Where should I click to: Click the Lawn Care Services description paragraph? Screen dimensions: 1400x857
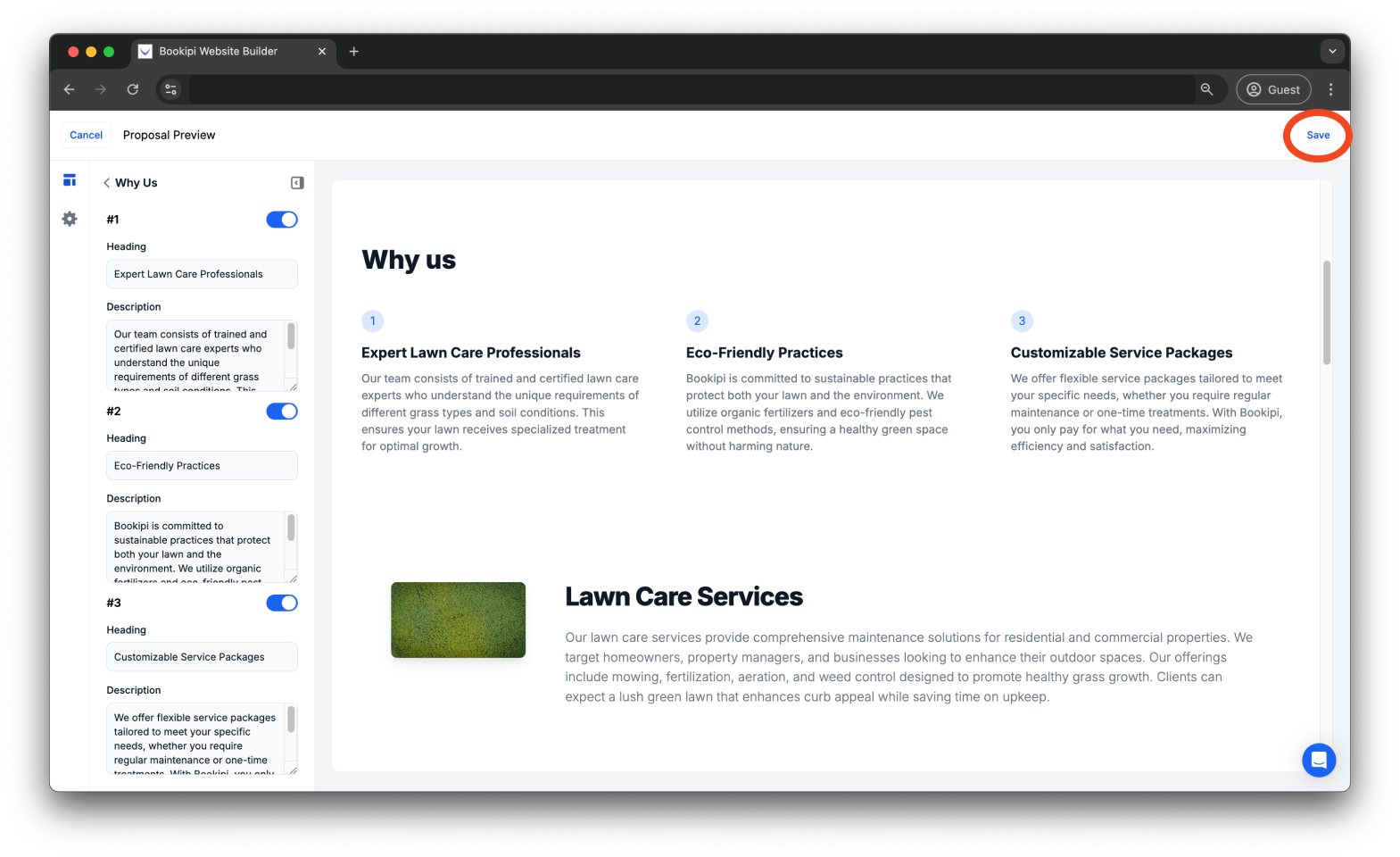(x=909, y=668)
